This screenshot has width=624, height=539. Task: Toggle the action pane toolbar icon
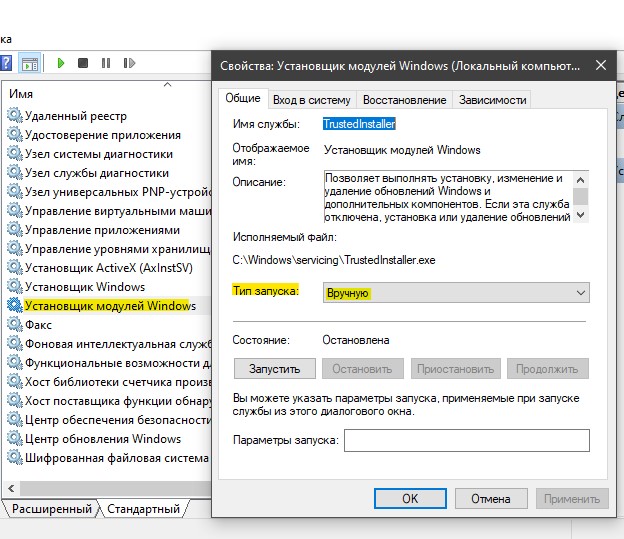click(30, 63)
